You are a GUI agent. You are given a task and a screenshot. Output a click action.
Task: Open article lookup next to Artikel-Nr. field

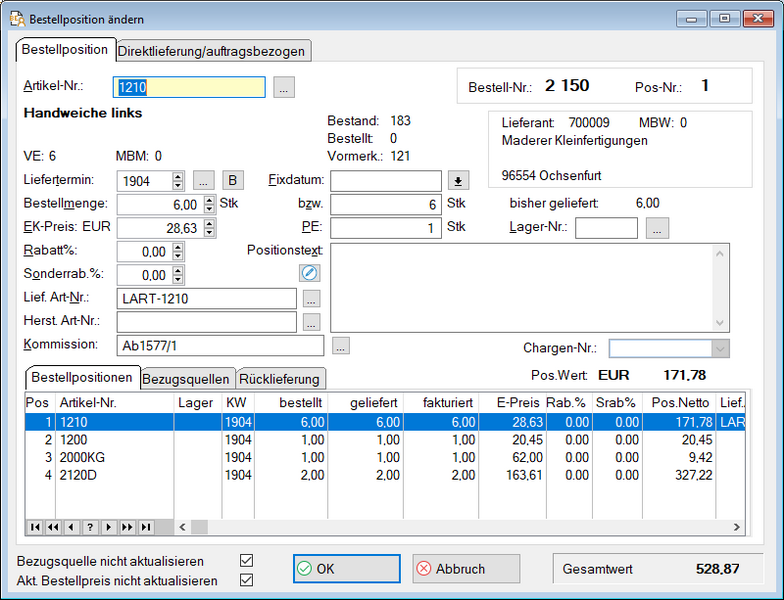click(285, 88)
